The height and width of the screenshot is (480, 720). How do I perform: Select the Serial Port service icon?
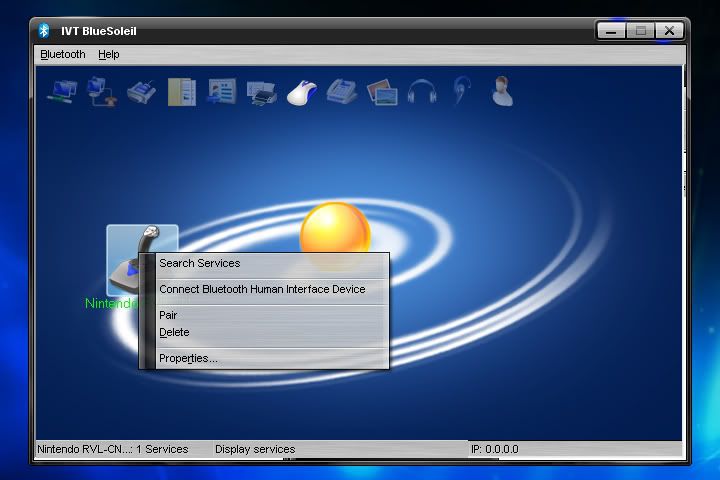[x=141, y=92]
